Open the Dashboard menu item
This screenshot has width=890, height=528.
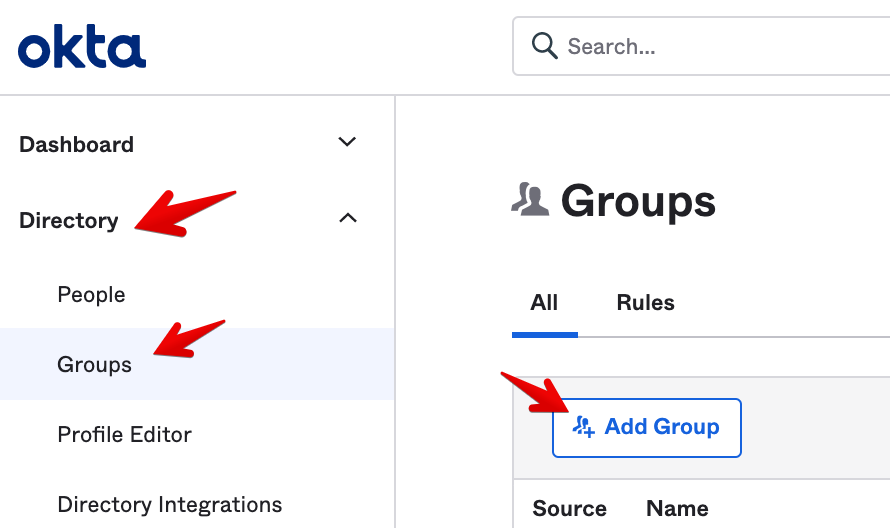pyautogui.click(x=76, y=144)
